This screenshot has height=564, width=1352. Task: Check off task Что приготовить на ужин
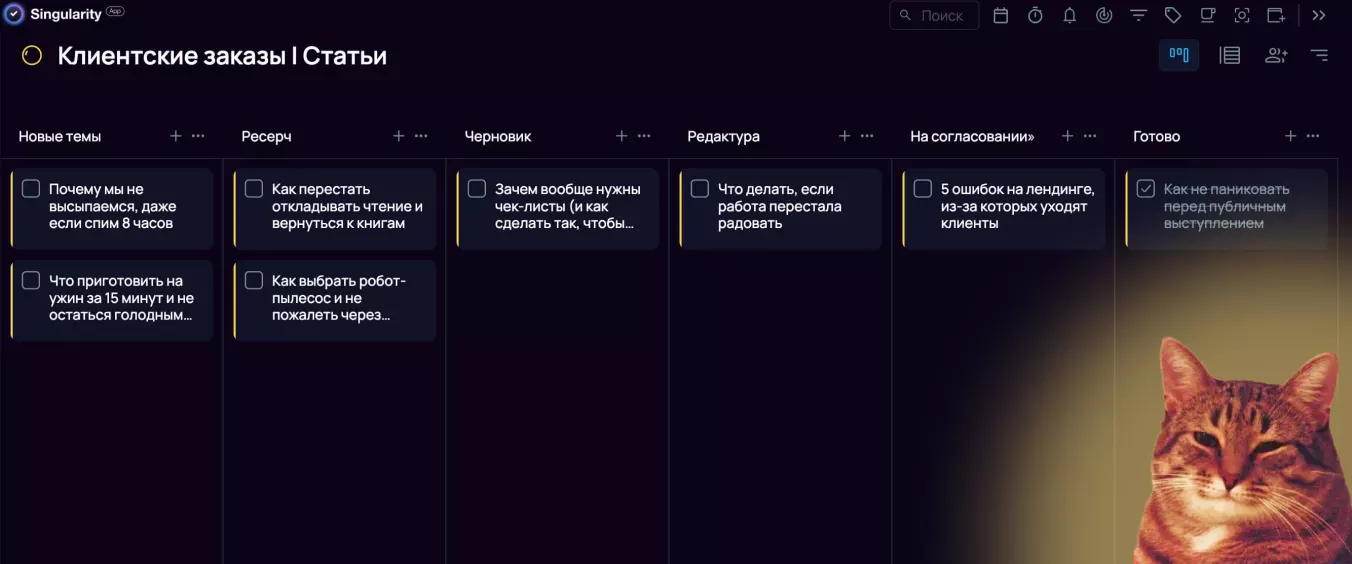[31, 280]
